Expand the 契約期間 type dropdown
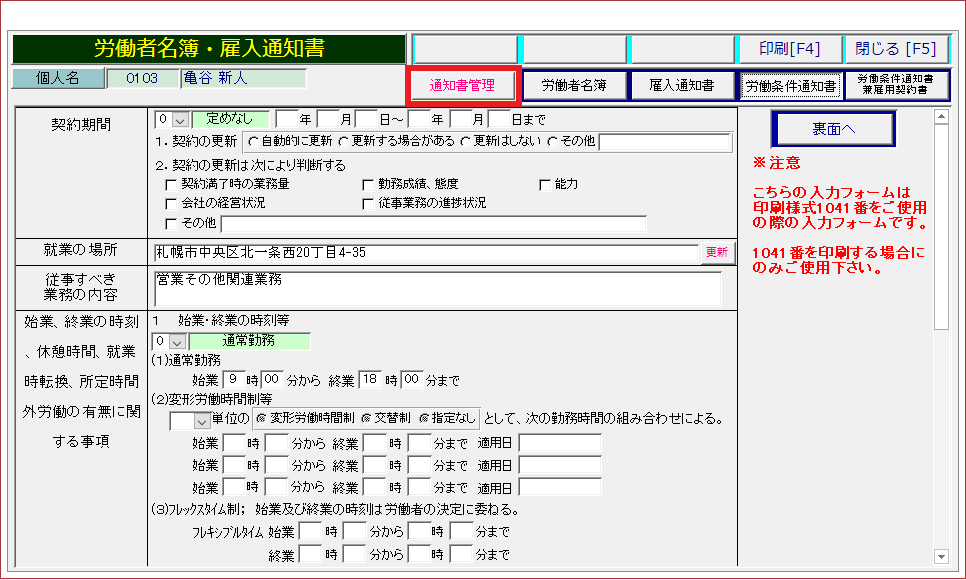 (179, 119)
